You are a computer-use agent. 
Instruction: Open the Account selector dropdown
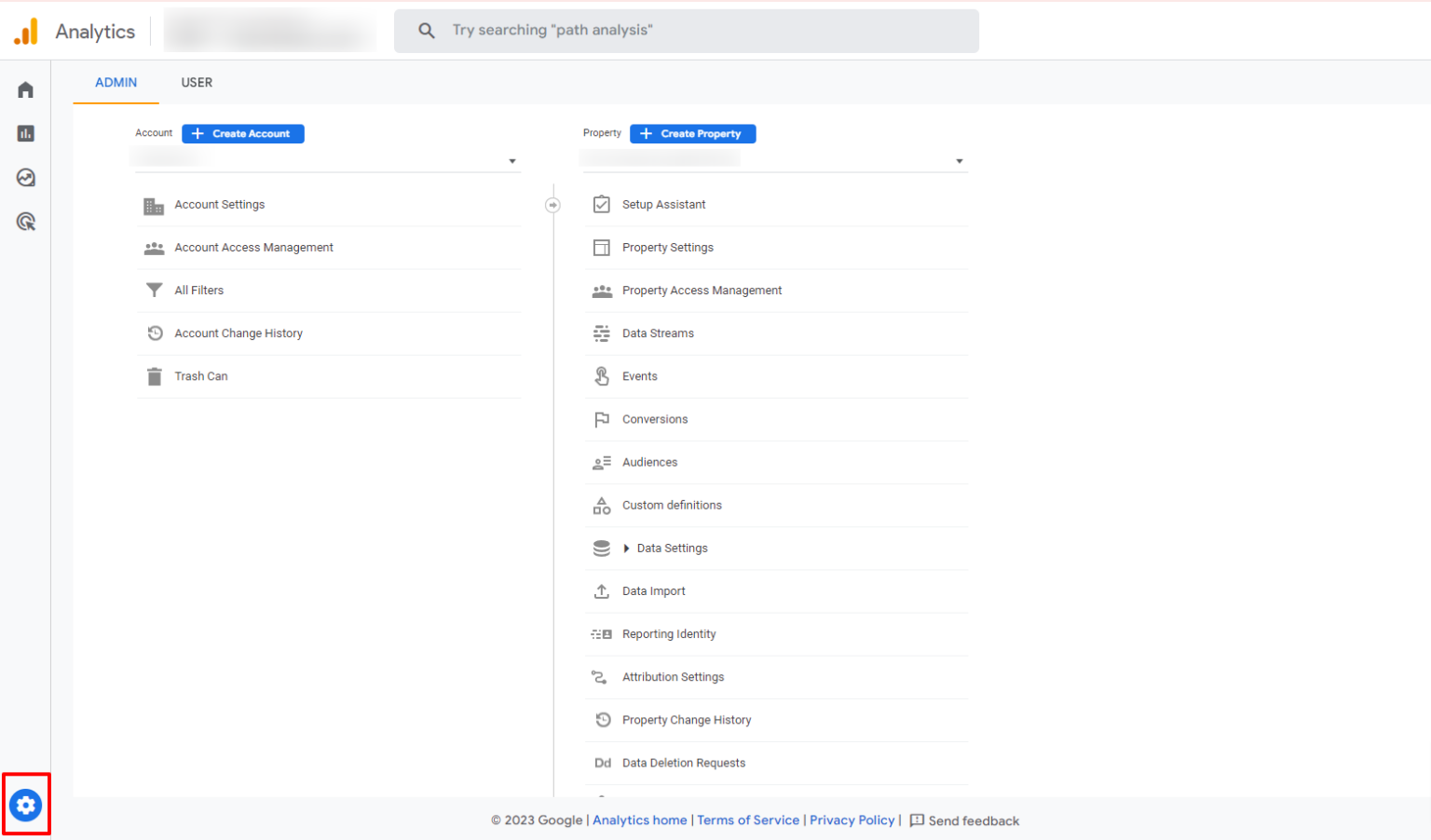tap(511, 160)
